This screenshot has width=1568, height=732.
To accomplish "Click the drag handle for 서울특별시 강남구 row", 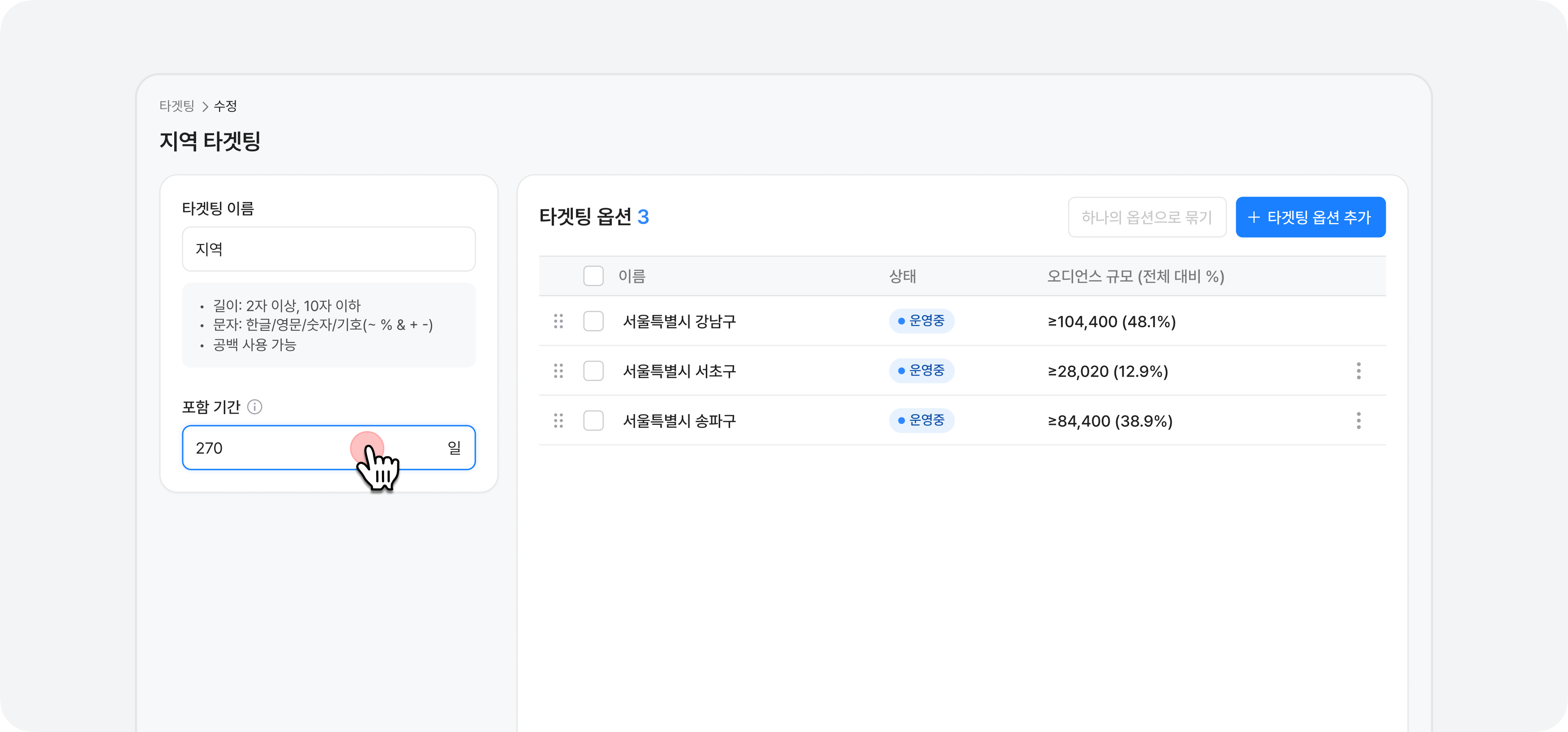I will click(559, 321).
